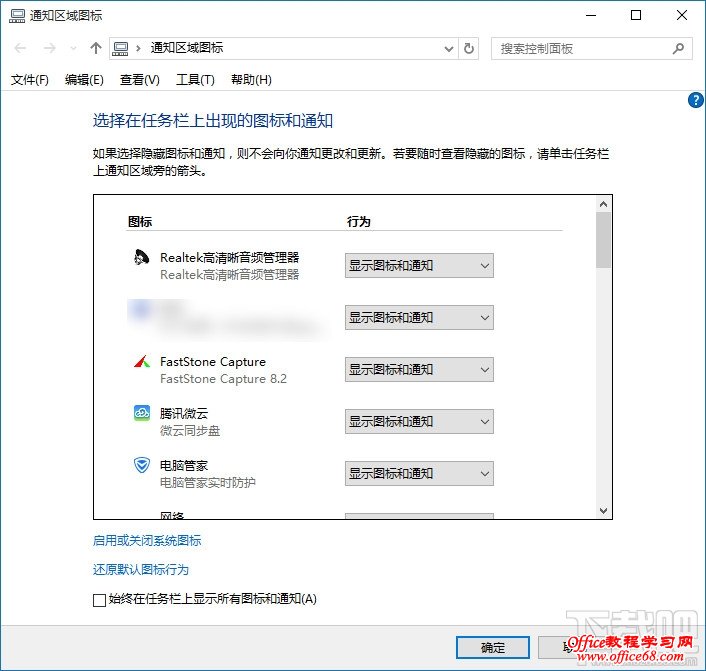Viewport: 706px width, 671px height.
Task: Click the 启用或关闭系统图标 link
Action: [147, 540]
